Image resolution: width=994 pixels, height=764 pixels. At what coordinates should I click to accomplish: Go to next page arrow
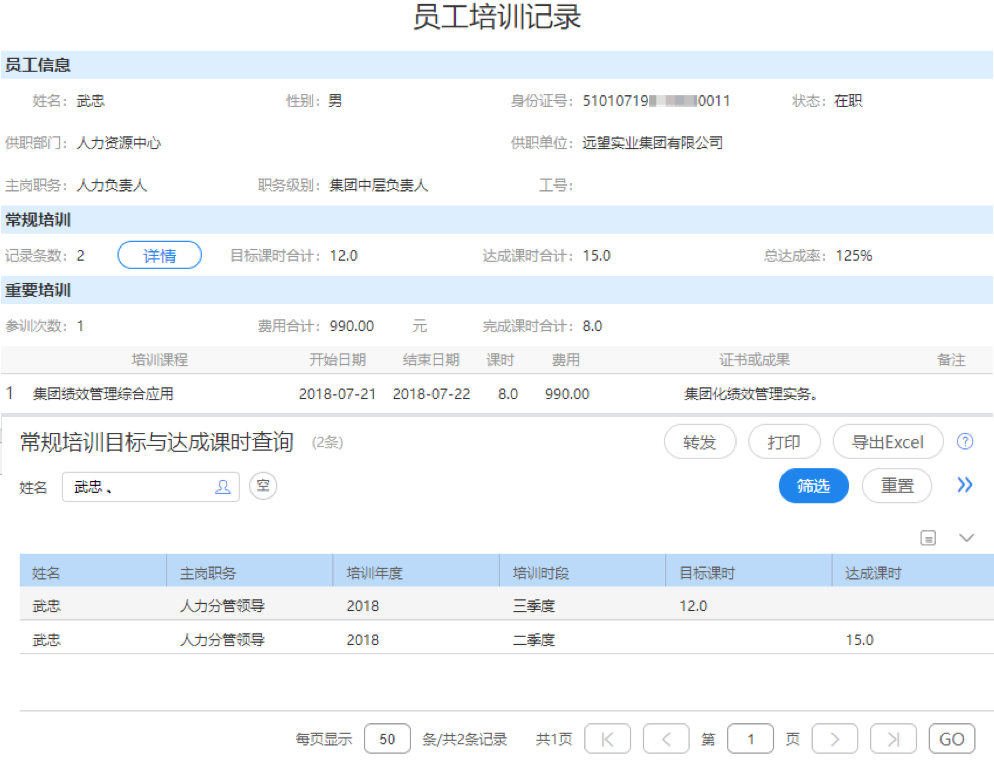pos(835,739)
